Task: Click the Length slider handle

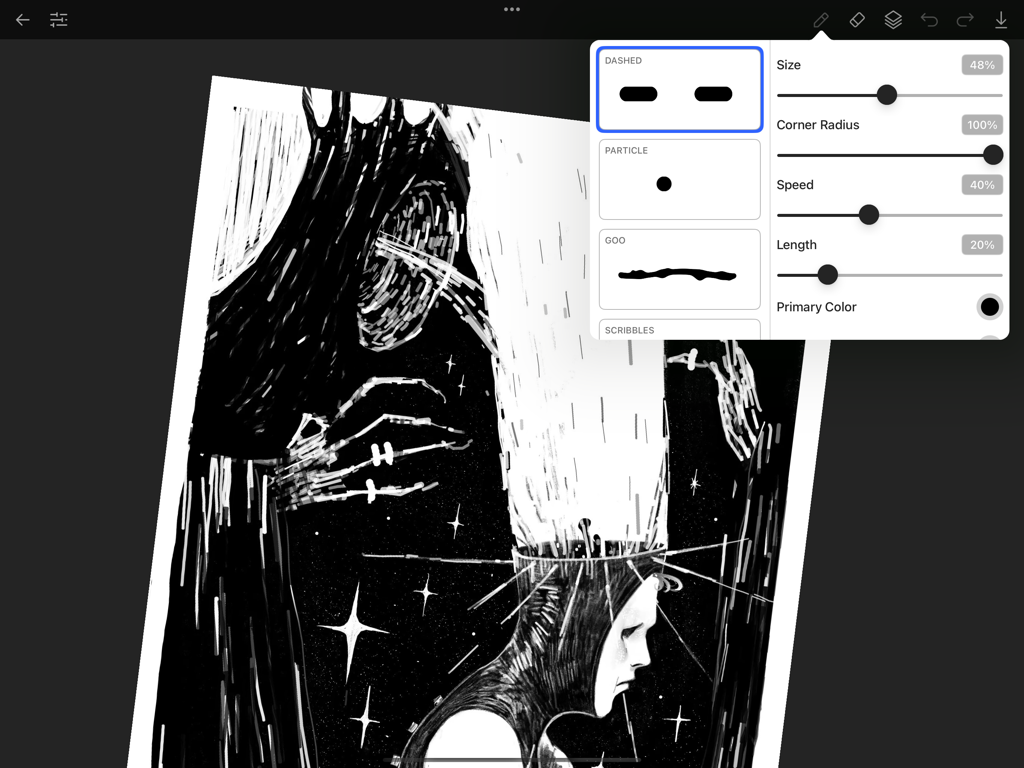Action: tap(827, 274)
